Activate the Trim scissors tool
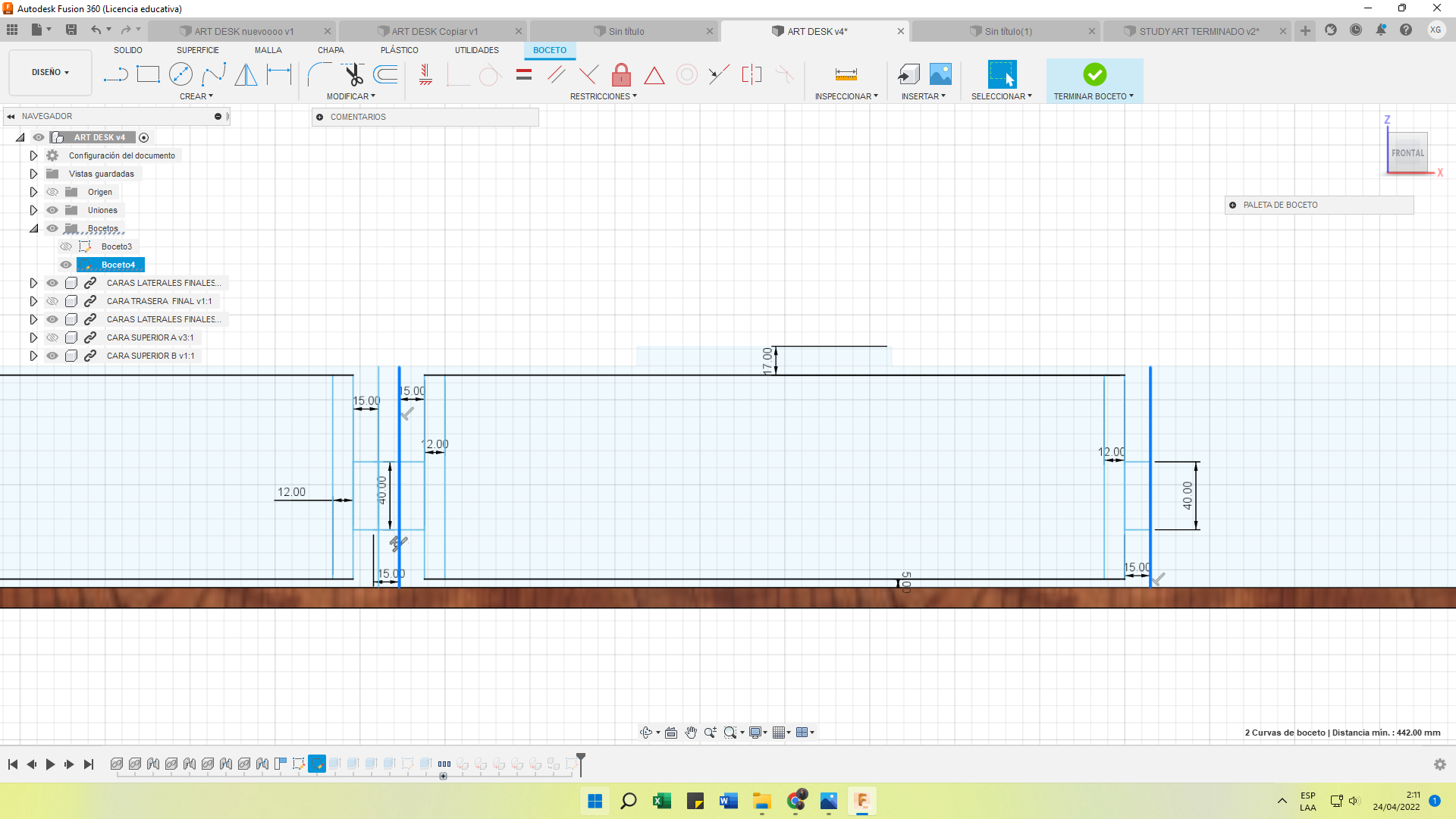Image resolution: width=1456 pixels, height=819 pixels. (x=353, y=74)
